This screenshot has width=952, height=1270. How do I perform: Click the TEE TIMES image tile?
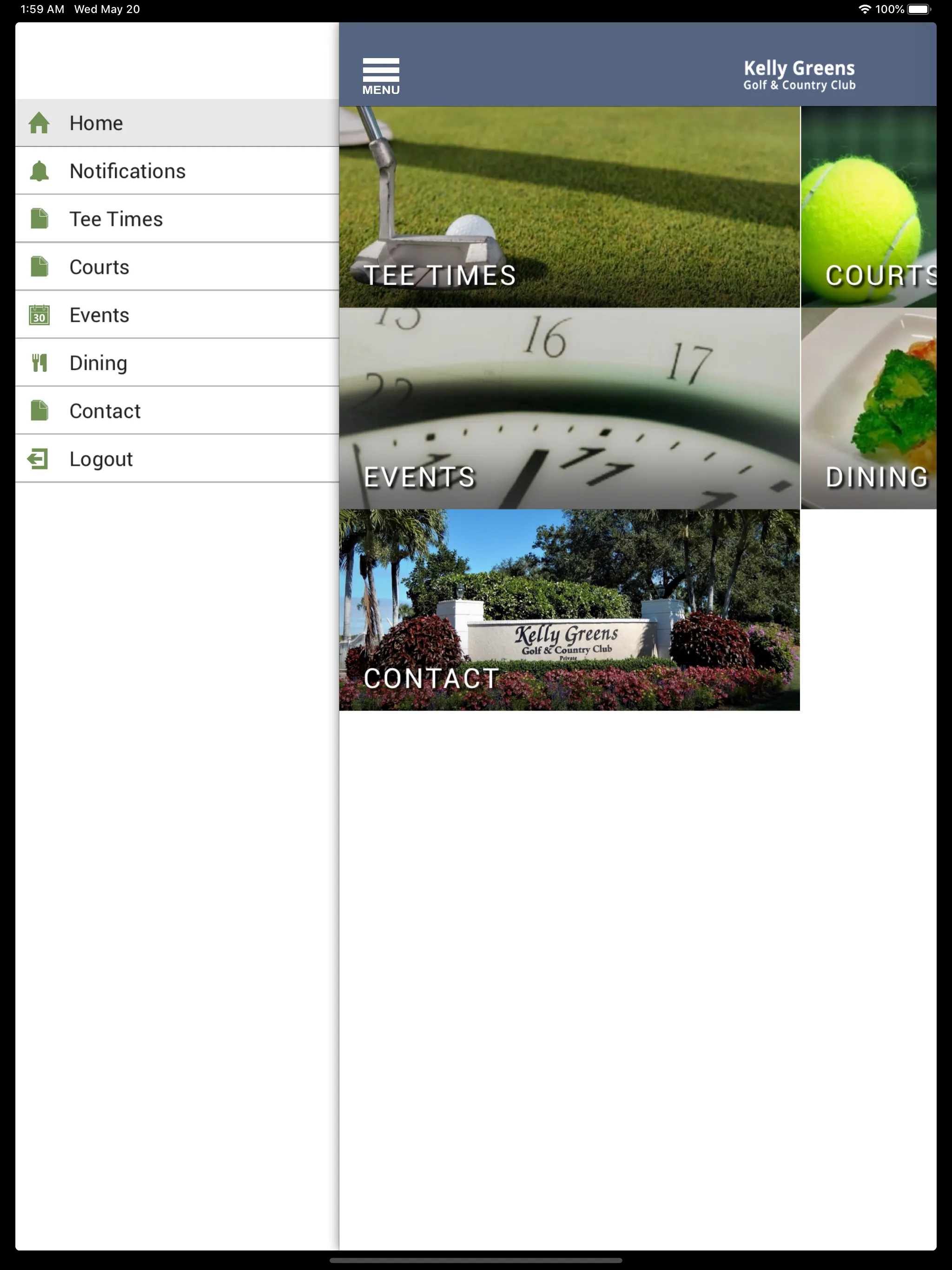click(x=569, y=206)
